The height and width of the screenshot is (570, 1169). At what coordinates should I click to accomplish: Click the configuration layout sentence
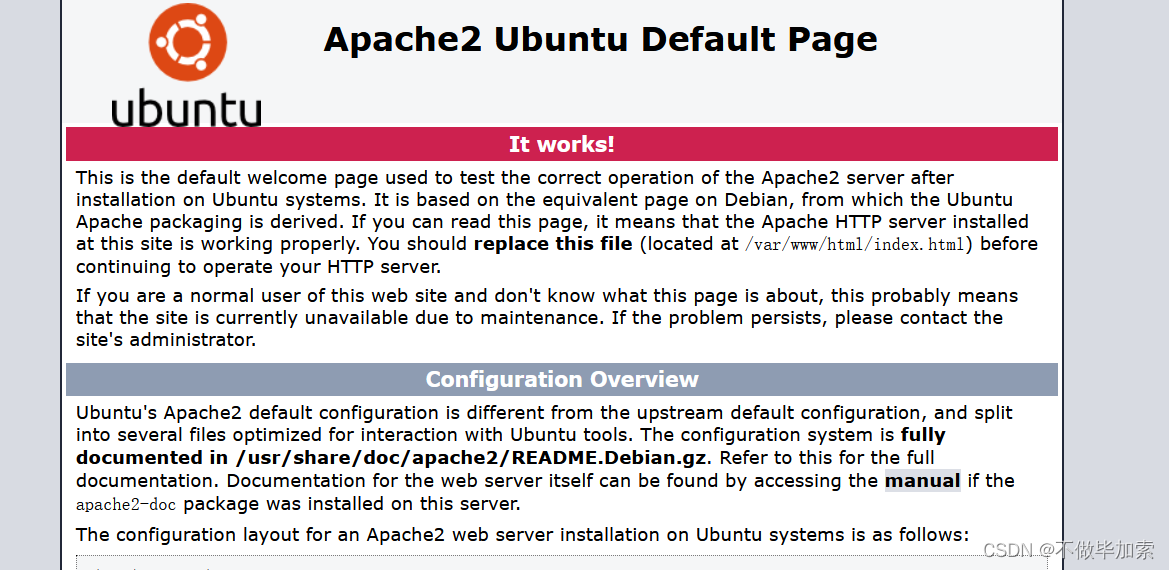[x=523, y=535]
